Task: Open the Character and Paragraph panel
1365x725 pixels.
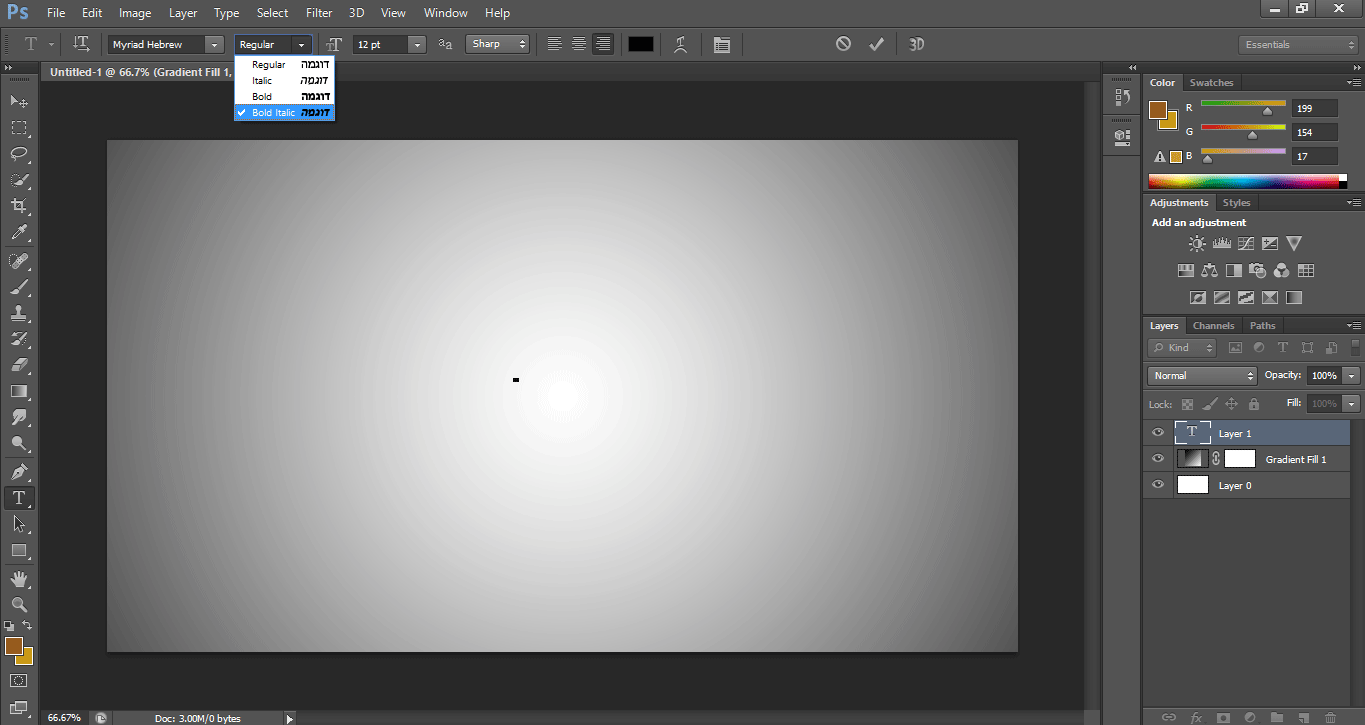Action: point(721,44)
